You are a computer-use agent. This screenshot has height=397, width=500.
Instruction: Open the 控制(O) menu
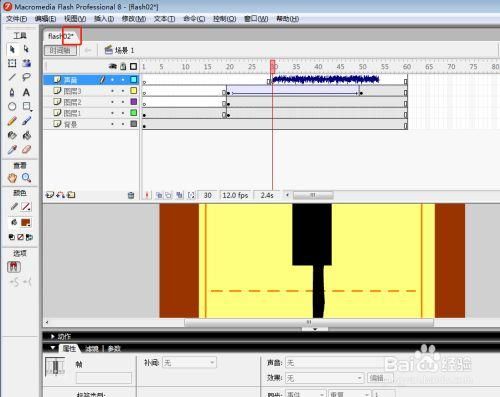pos(225,19)
